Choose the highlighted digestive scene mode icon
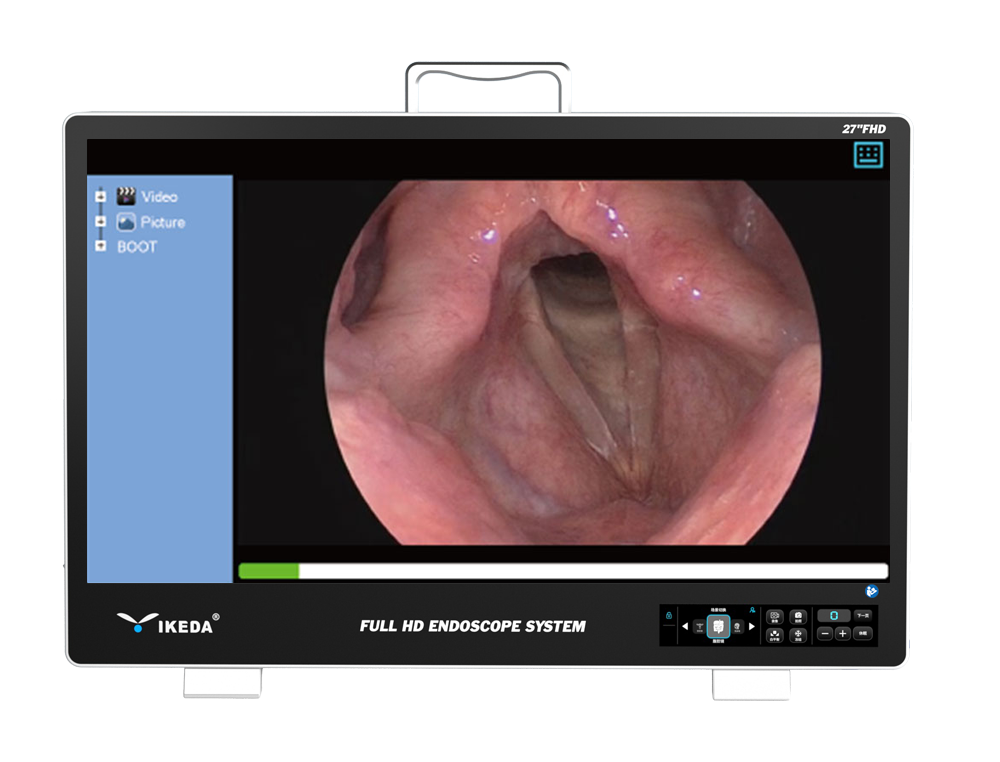This screenshot has height=762, width=1000. click(x=718, y=627)
